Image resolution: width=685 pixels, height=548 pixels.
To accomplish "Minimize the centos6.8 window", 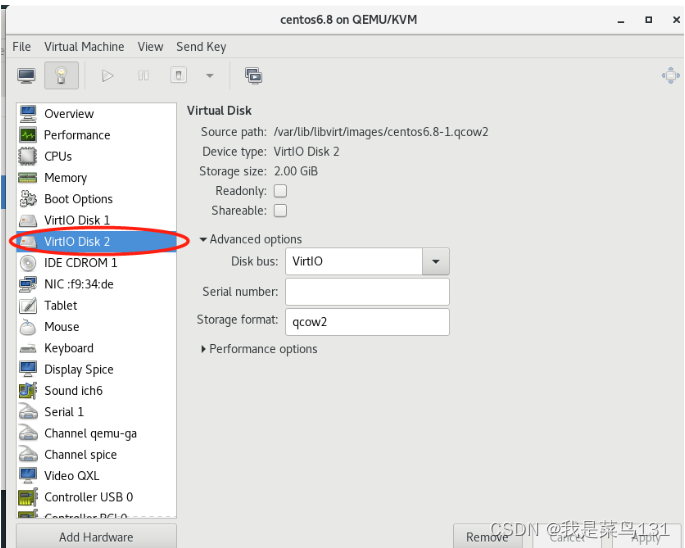I will click(620, 20).
